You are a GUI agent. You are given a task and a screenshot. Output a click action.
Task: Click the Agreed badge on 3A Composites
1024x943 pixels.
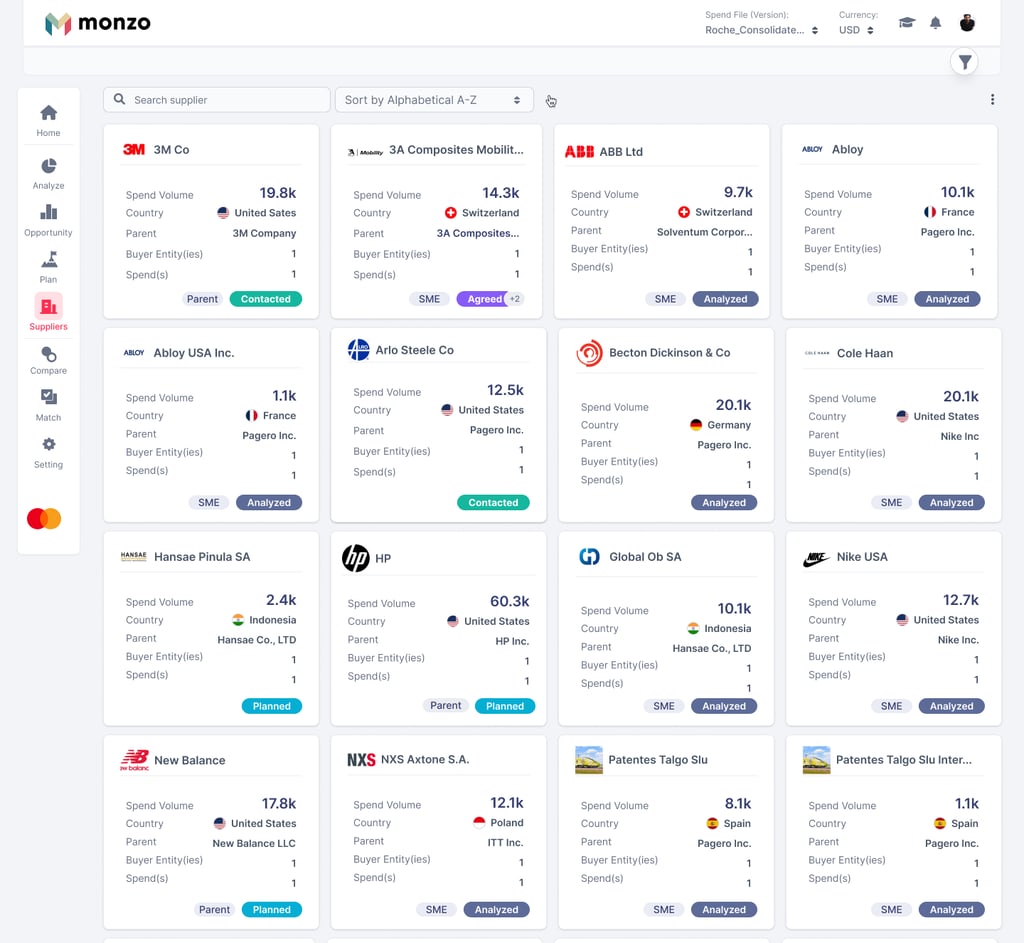click(x=482, y=299)
